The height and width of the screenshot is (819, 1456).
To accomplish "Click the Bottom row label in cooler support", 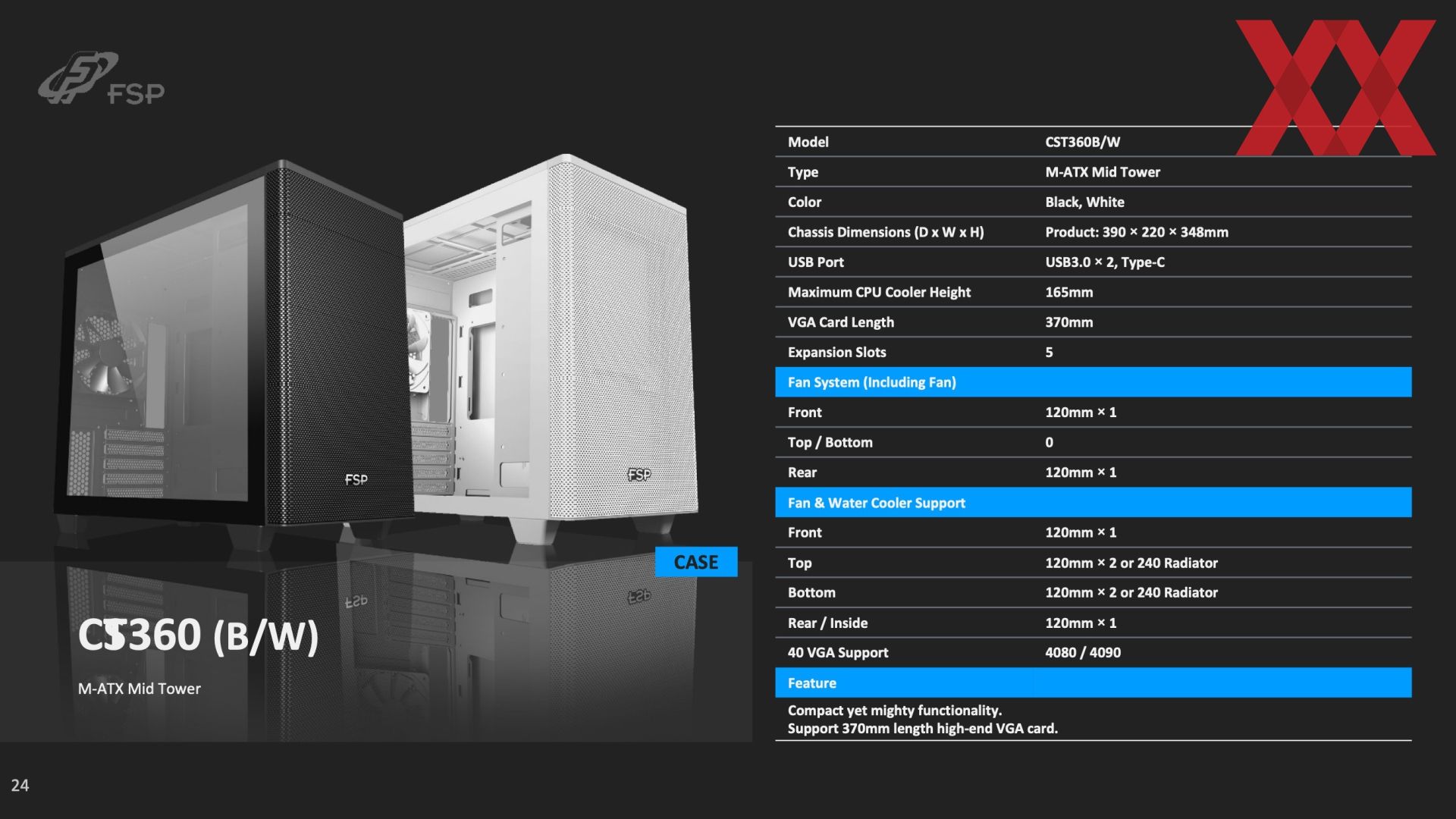I will [811, 592].
